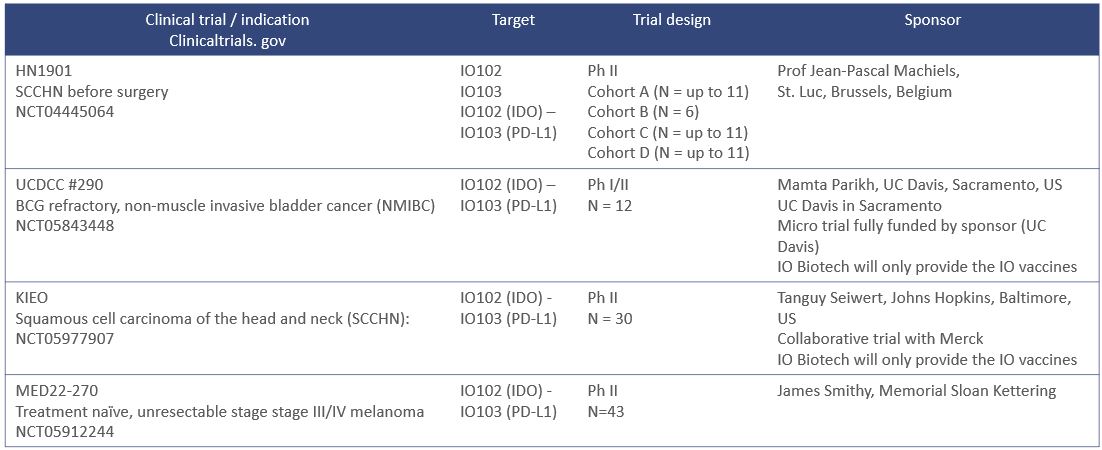Click the NCT05843448 trial identifier
This screenshot has height=450, width=1102.
pyautogui.click(x=65, y=226)
